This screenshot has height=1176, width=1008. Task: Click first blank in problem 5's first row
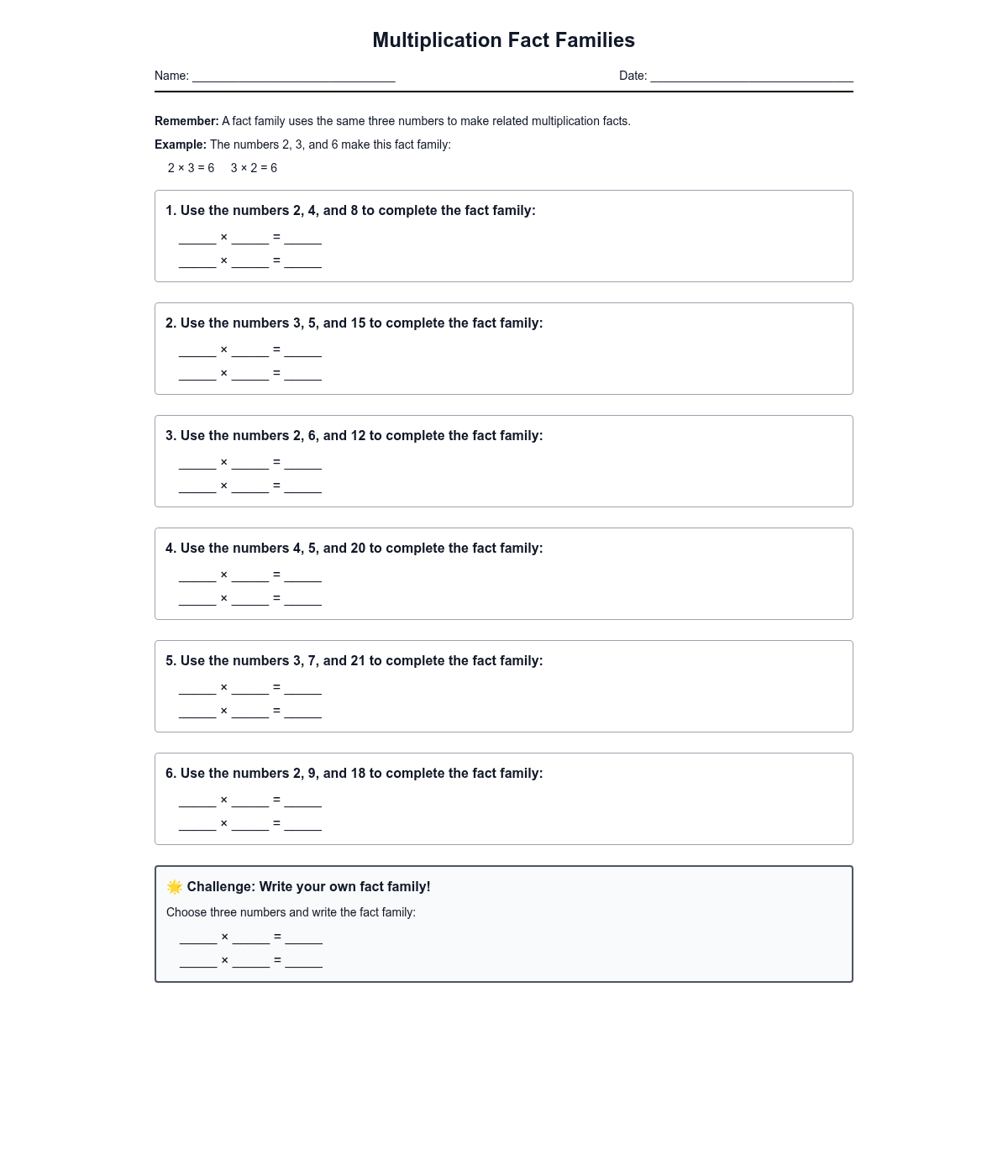click(197, 688)
